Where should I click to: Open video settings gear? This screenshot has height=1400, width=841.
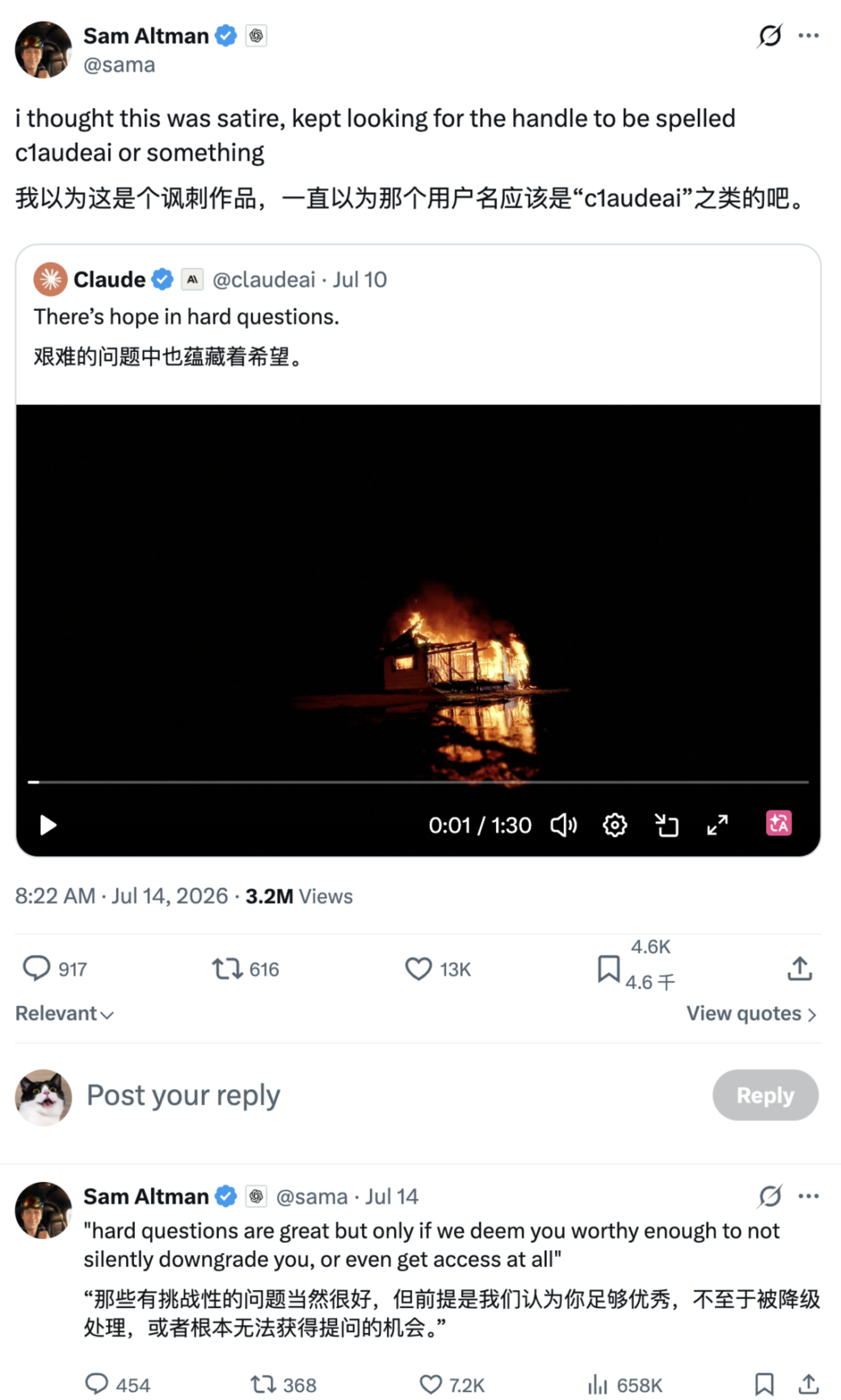tap(614, 825)
